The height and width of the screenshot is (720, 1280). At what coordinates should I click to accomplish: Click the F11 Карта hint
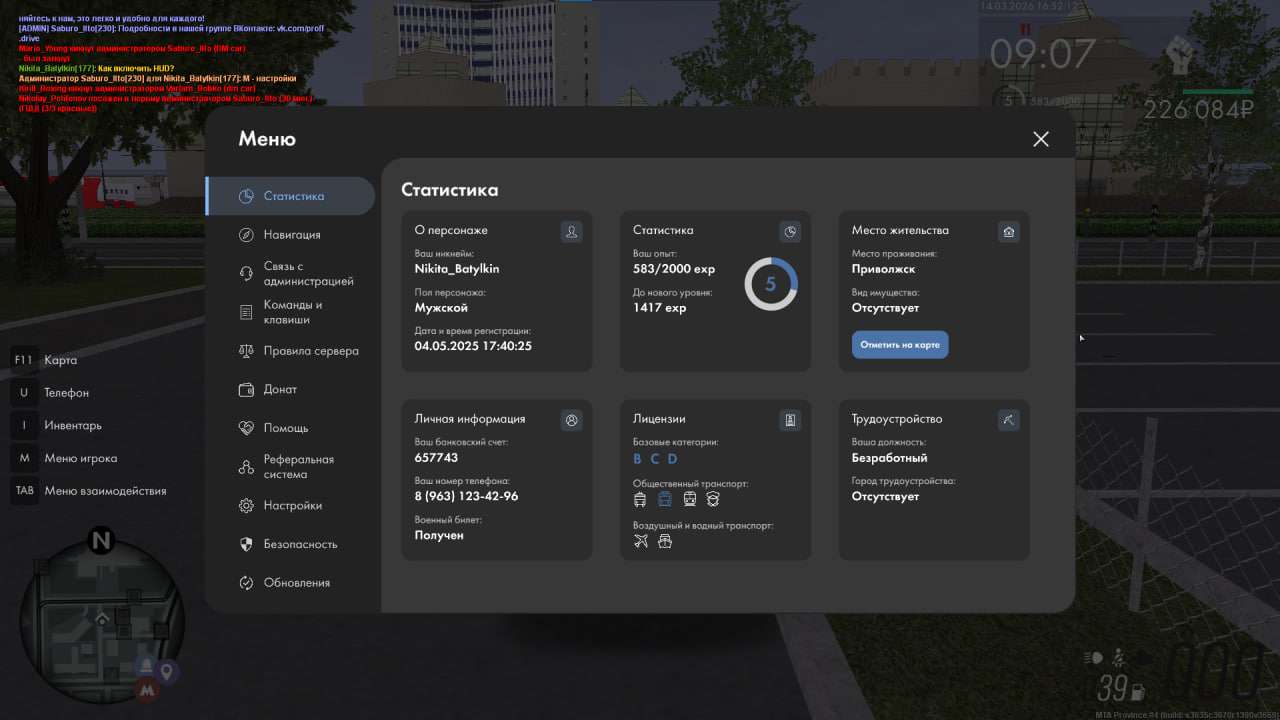pos(45,360)
